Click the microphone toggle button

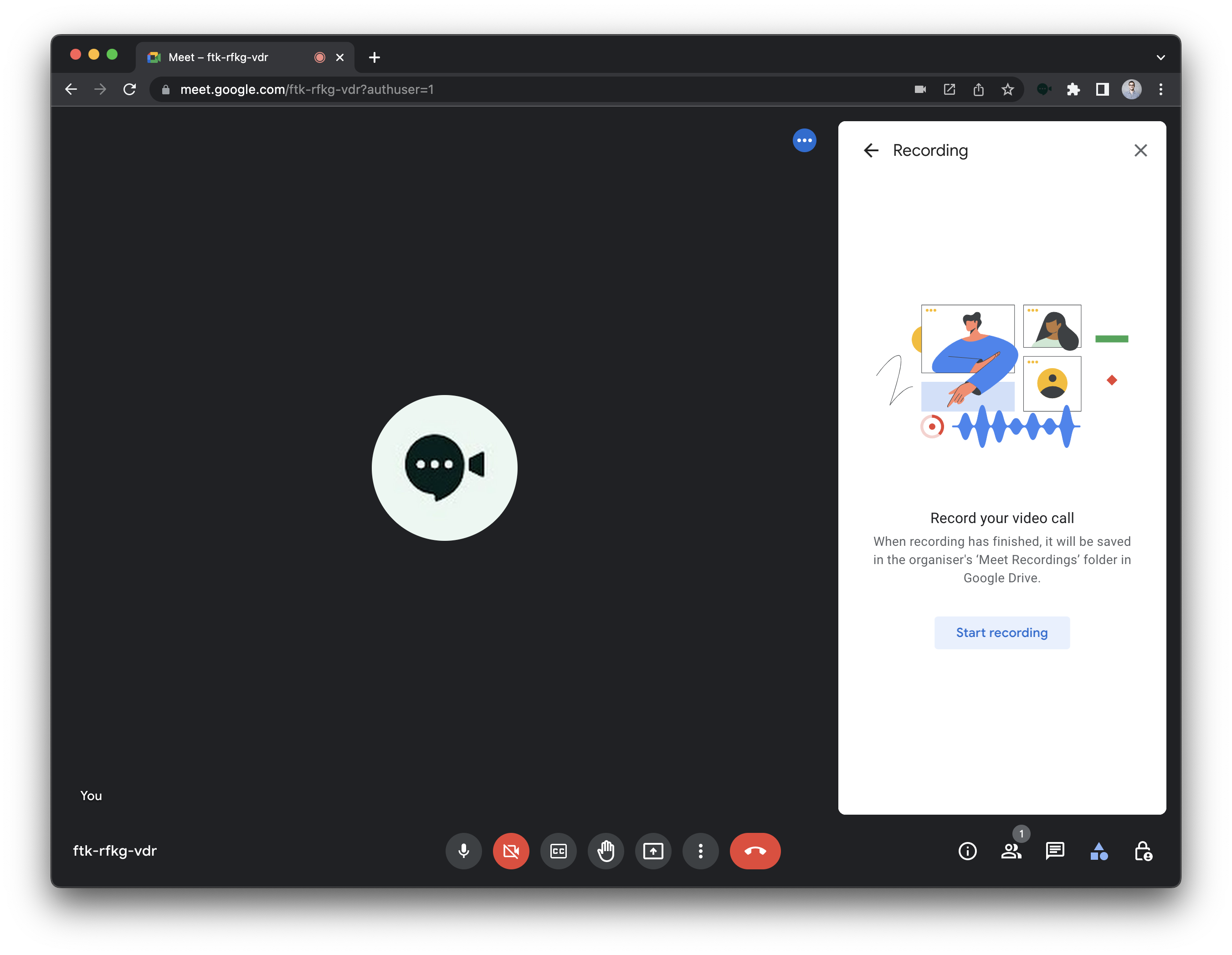tap(463, 851)
